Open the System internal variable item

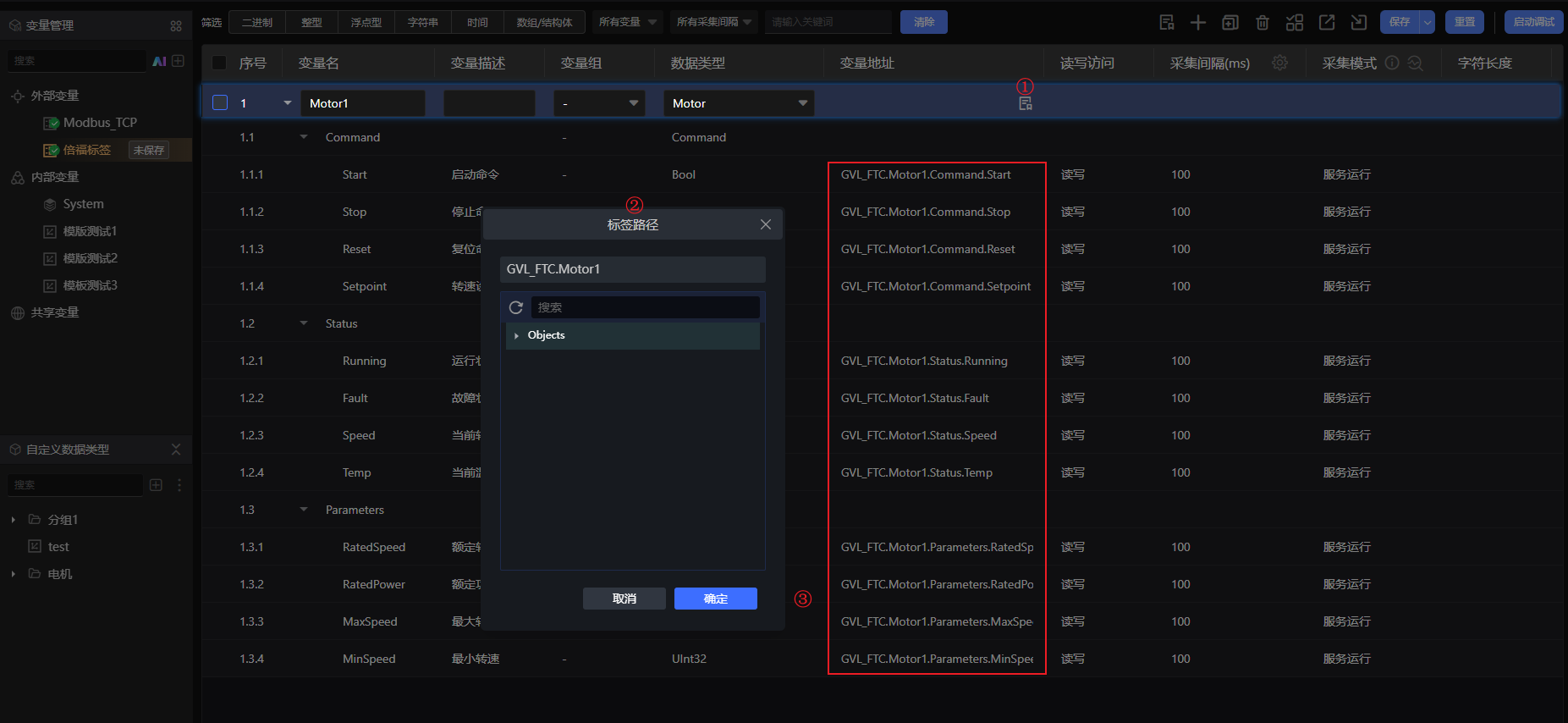click(x=84, y=204)
